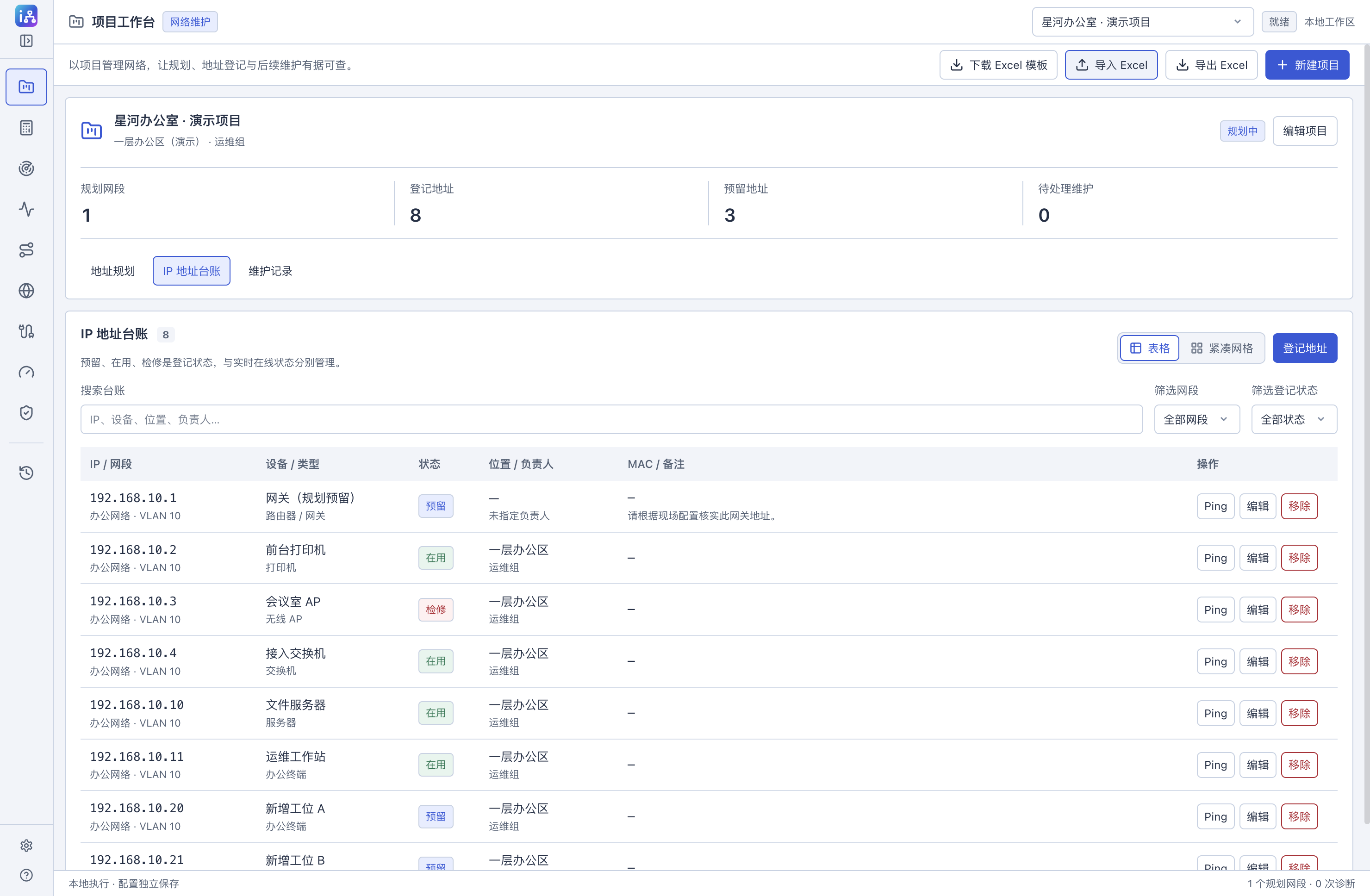This screenshot has height=896, width=1370.
Task: Click the workbench icon next to 项目工作台
Action: point(76,22)
